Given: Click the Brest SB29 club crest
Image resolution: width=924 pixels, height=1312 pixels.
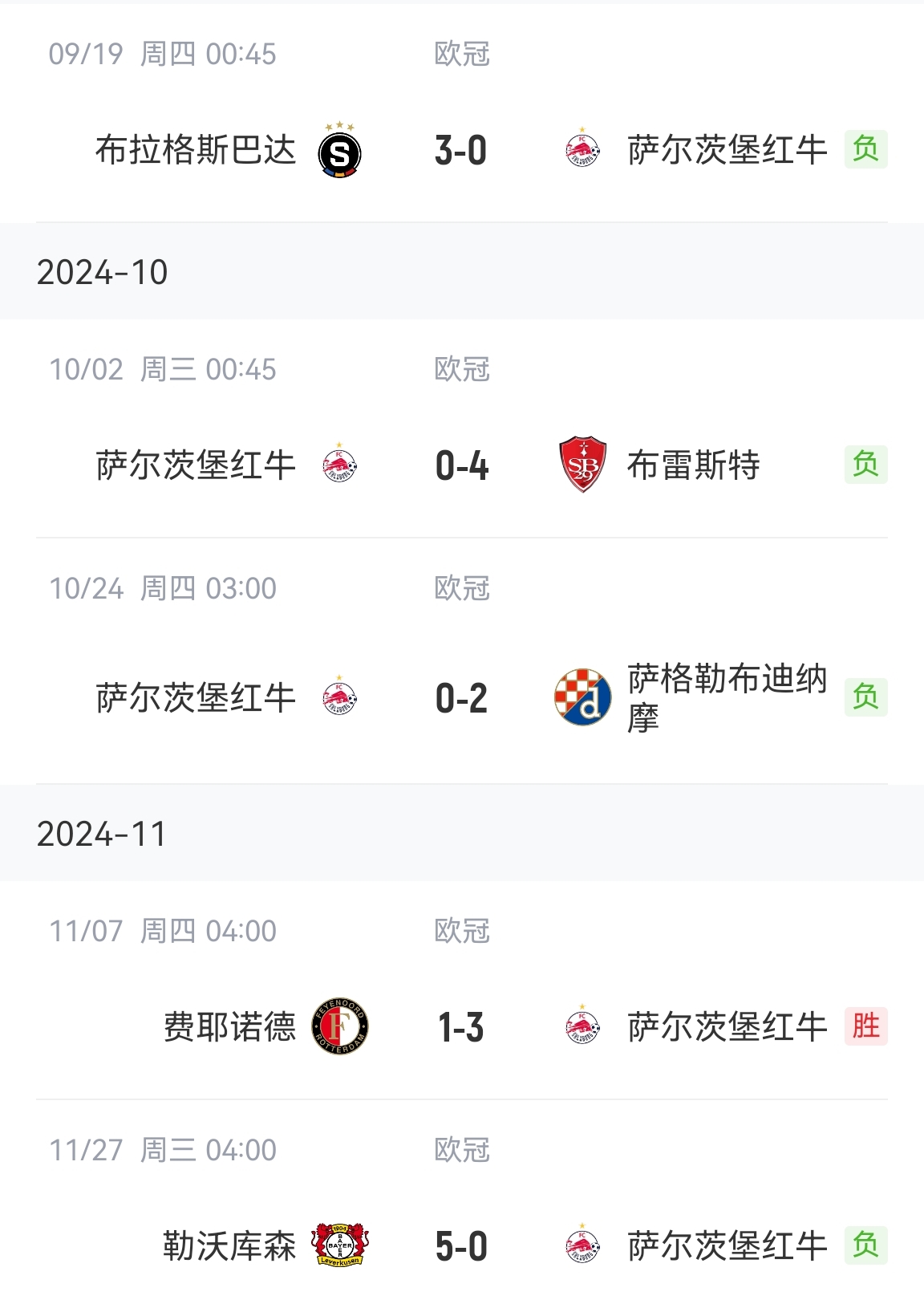Looking at the screenshot, I should tap(582, 465).
